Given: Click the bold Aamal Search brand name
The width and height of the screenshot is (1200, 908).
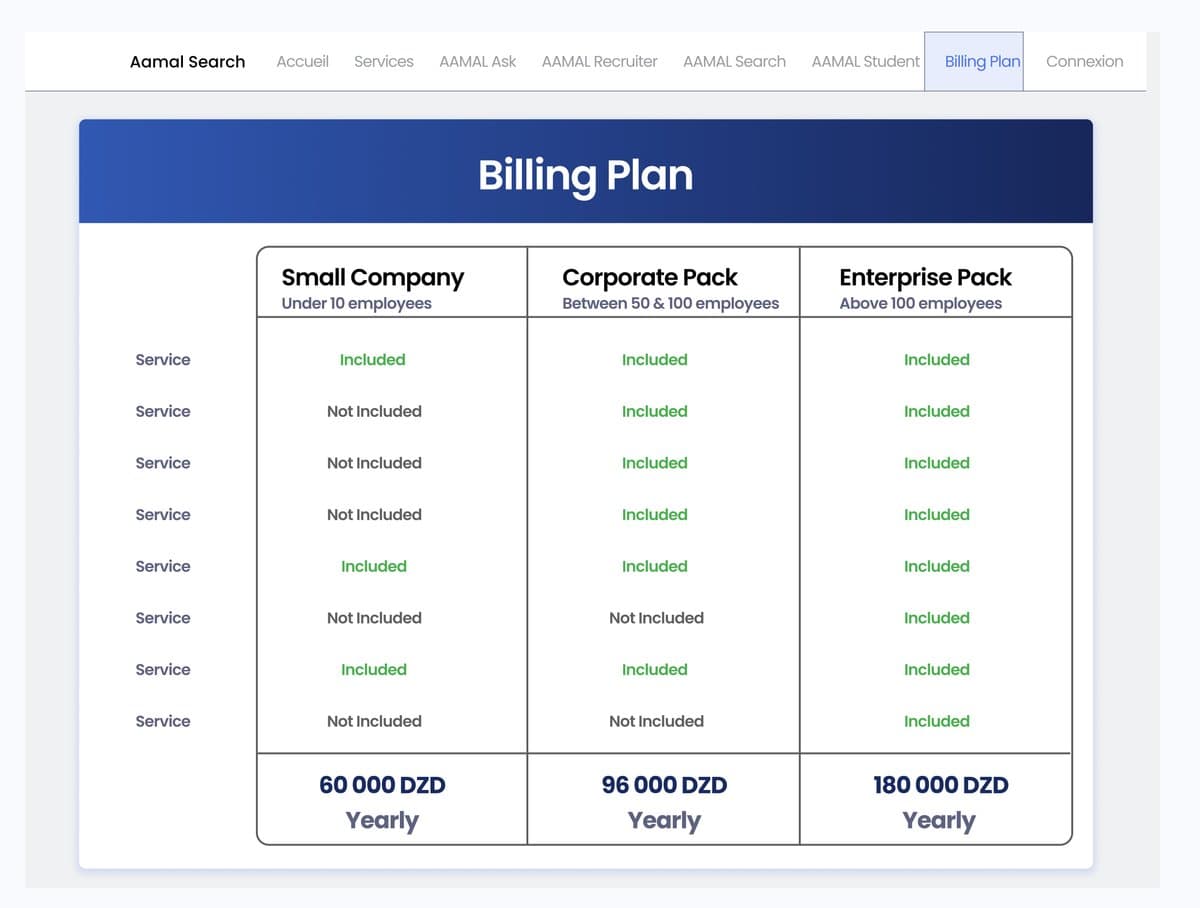Looking at the screenshot, I should [187, 61].
